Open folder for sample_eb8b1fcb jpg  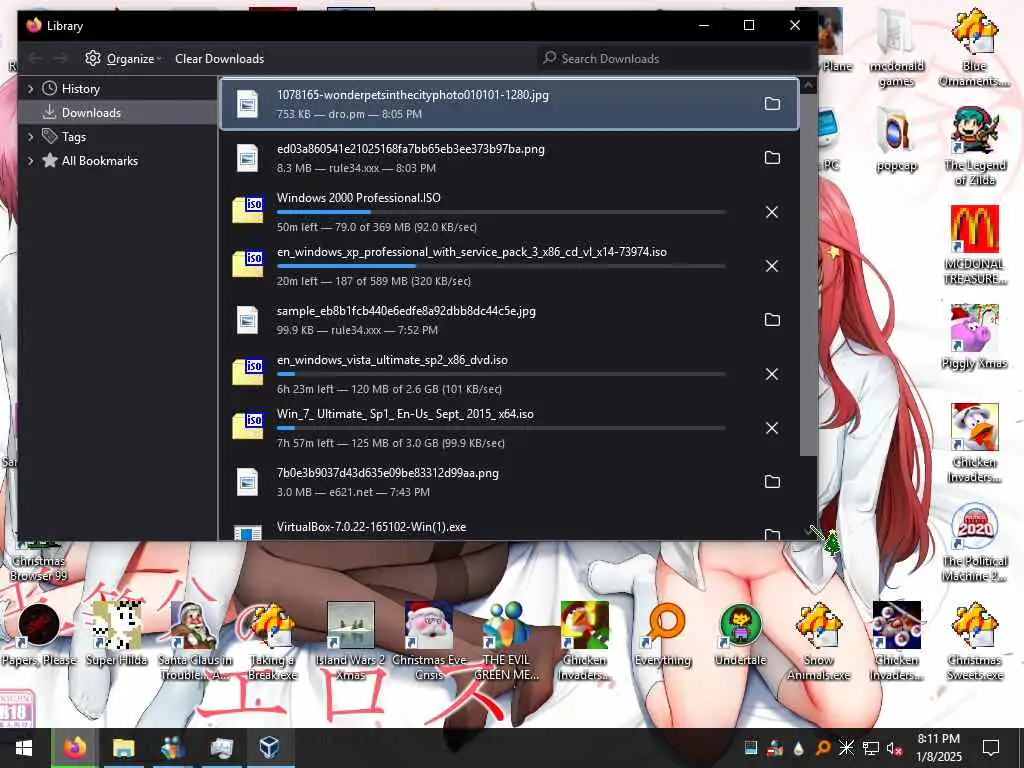772,320
